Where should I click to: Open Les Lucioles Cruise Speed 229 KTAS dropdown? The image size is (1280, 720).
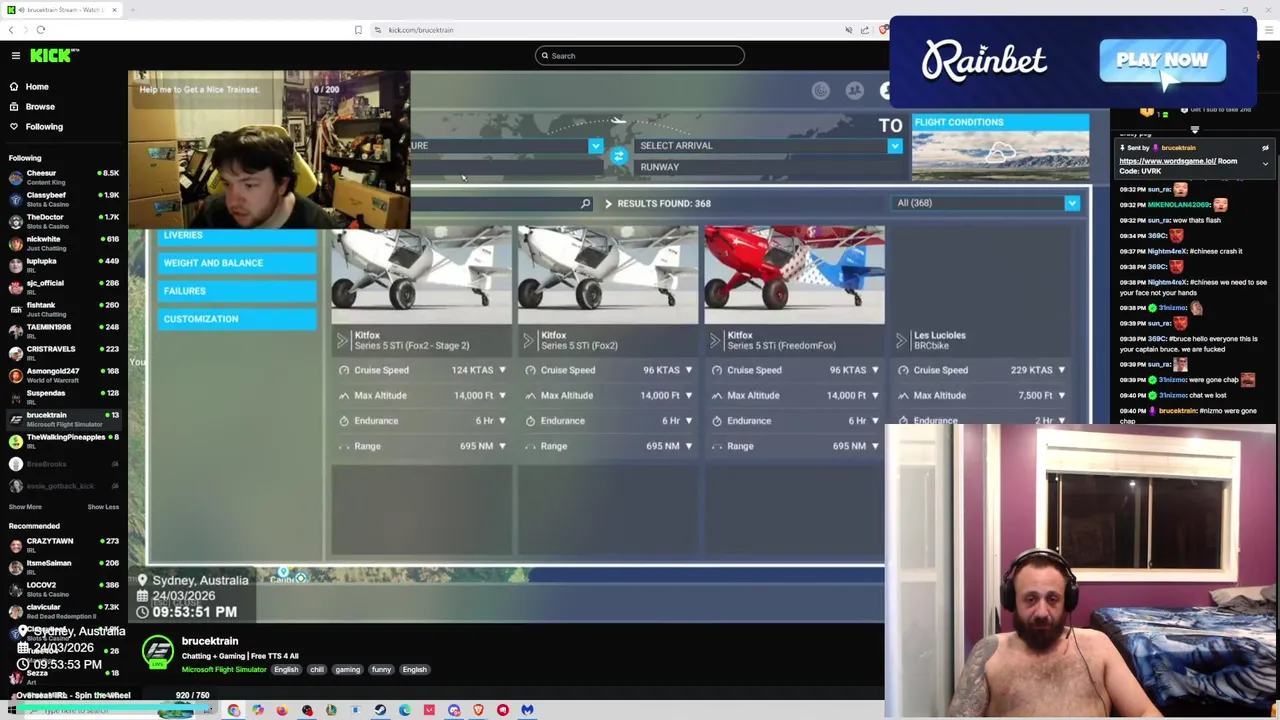(1061, 370)
